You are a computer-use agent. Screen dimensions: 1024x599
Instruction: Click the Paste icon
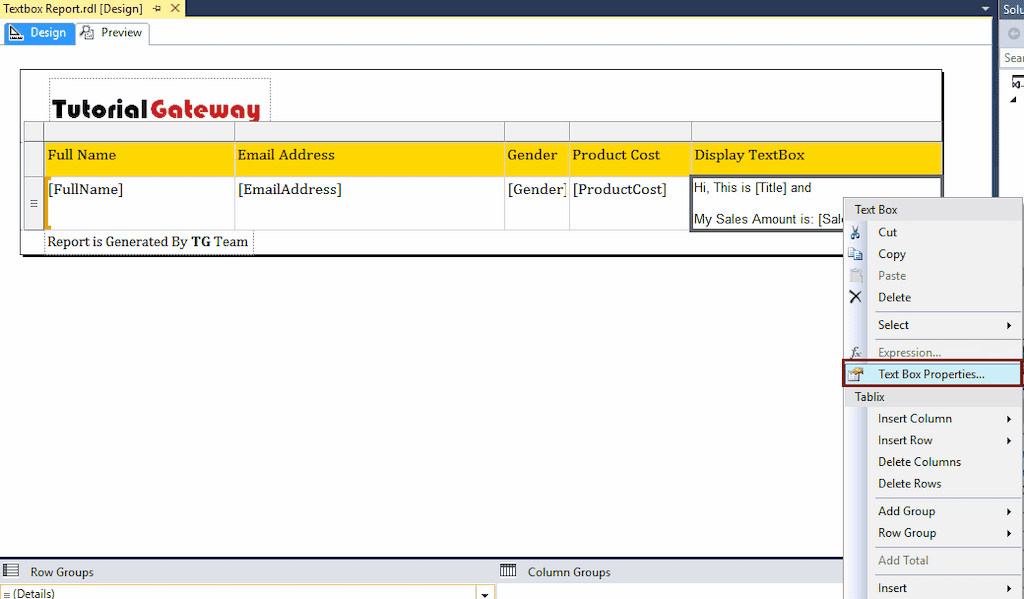point(856,275)
